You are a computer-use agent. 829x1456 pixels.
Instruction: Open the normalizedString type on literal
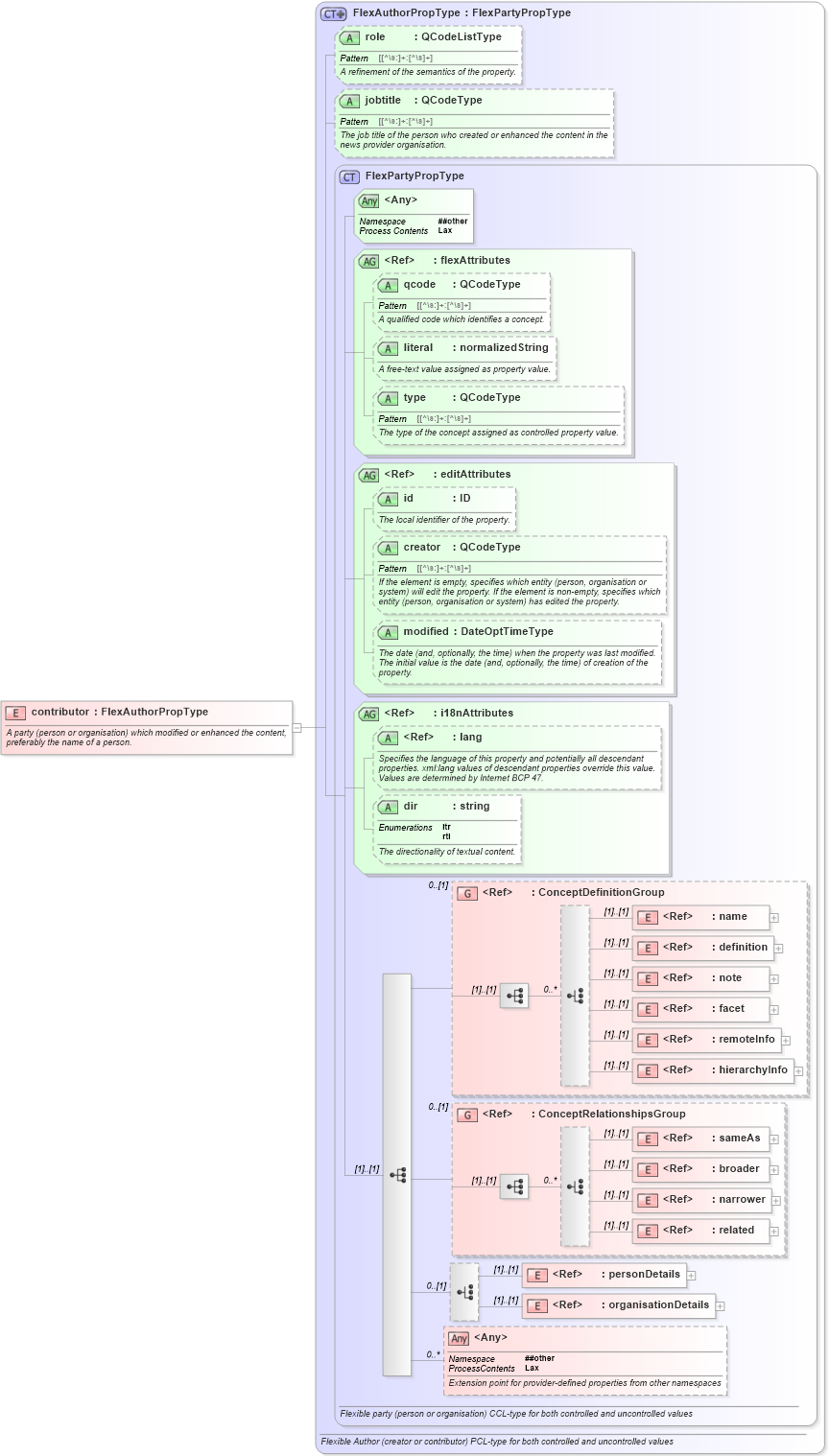click(x=504, y=347)
